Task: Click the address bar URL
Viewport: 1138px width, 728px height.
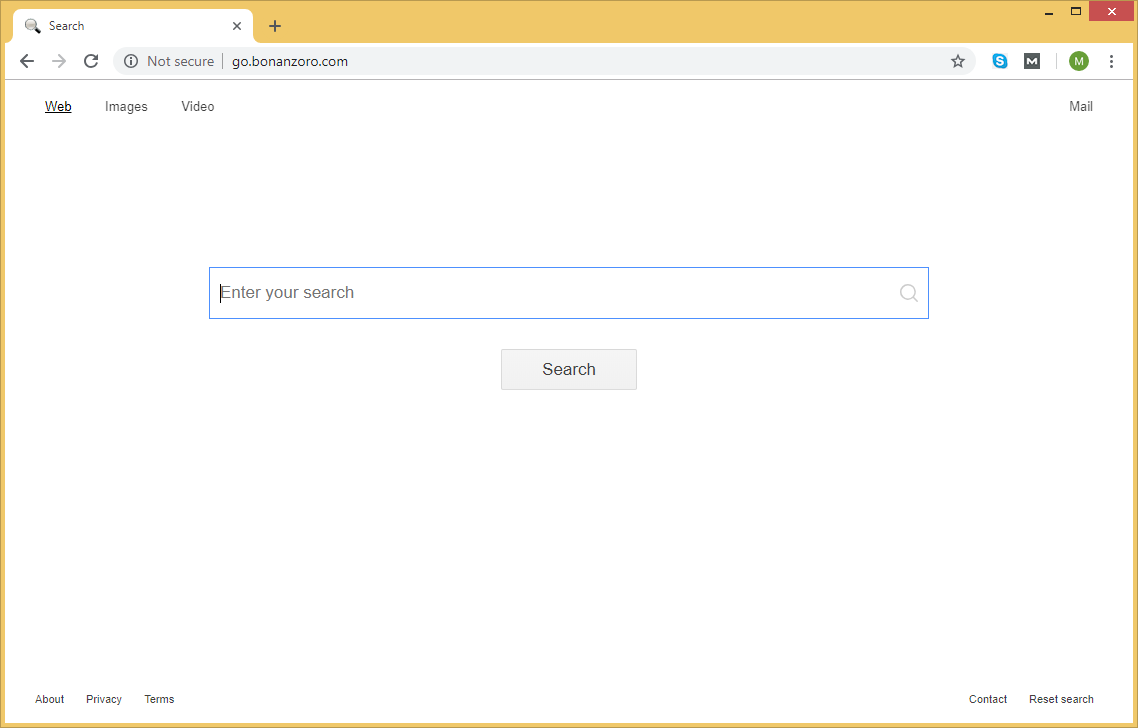Action: [290, 61]
